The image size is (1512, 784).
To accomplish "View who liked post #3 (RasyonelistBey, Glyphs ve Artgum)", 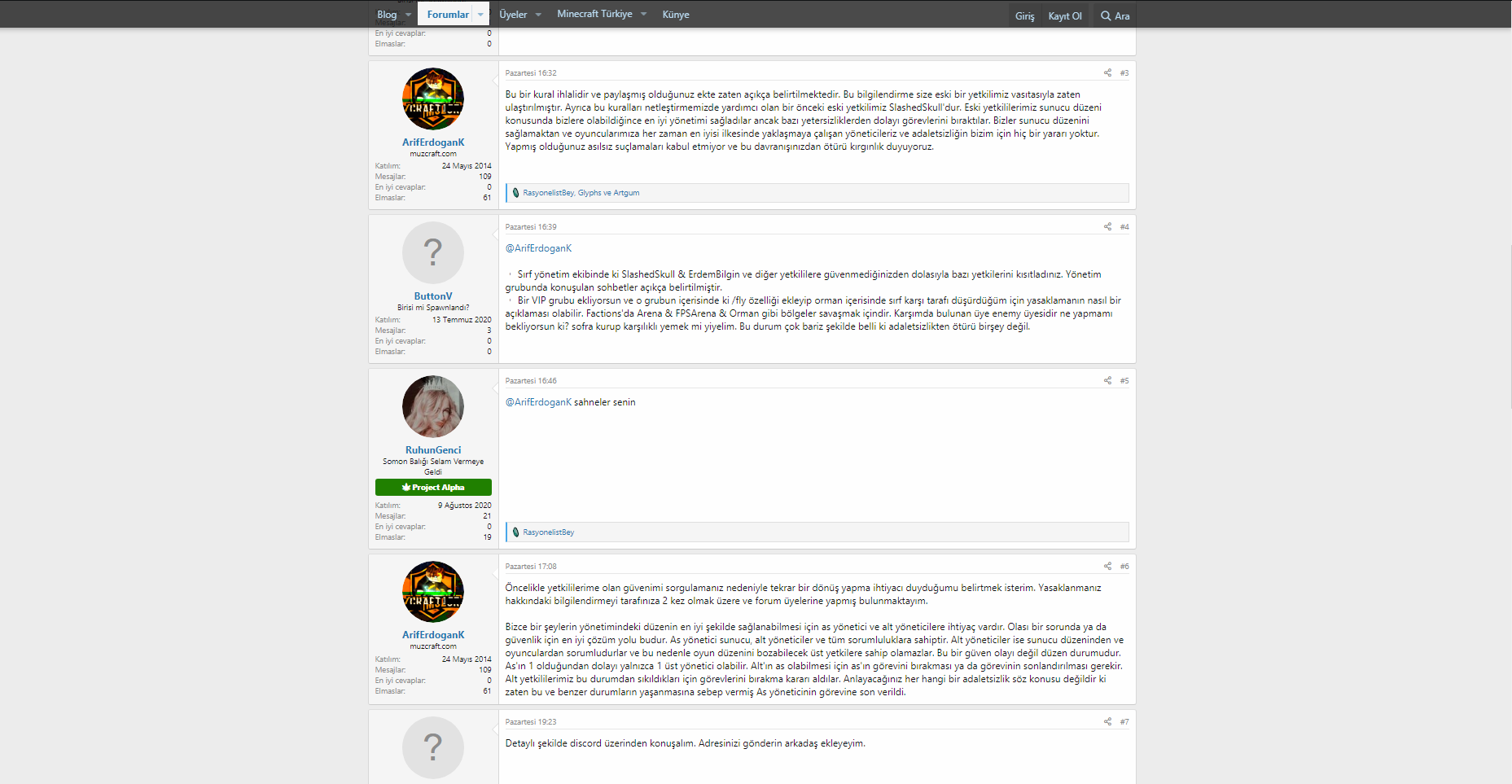I will coord(581,193).
